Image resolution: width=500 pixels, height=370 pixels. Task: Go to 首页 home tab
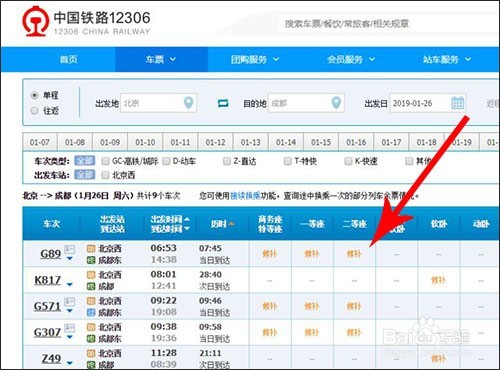point(68,59)
